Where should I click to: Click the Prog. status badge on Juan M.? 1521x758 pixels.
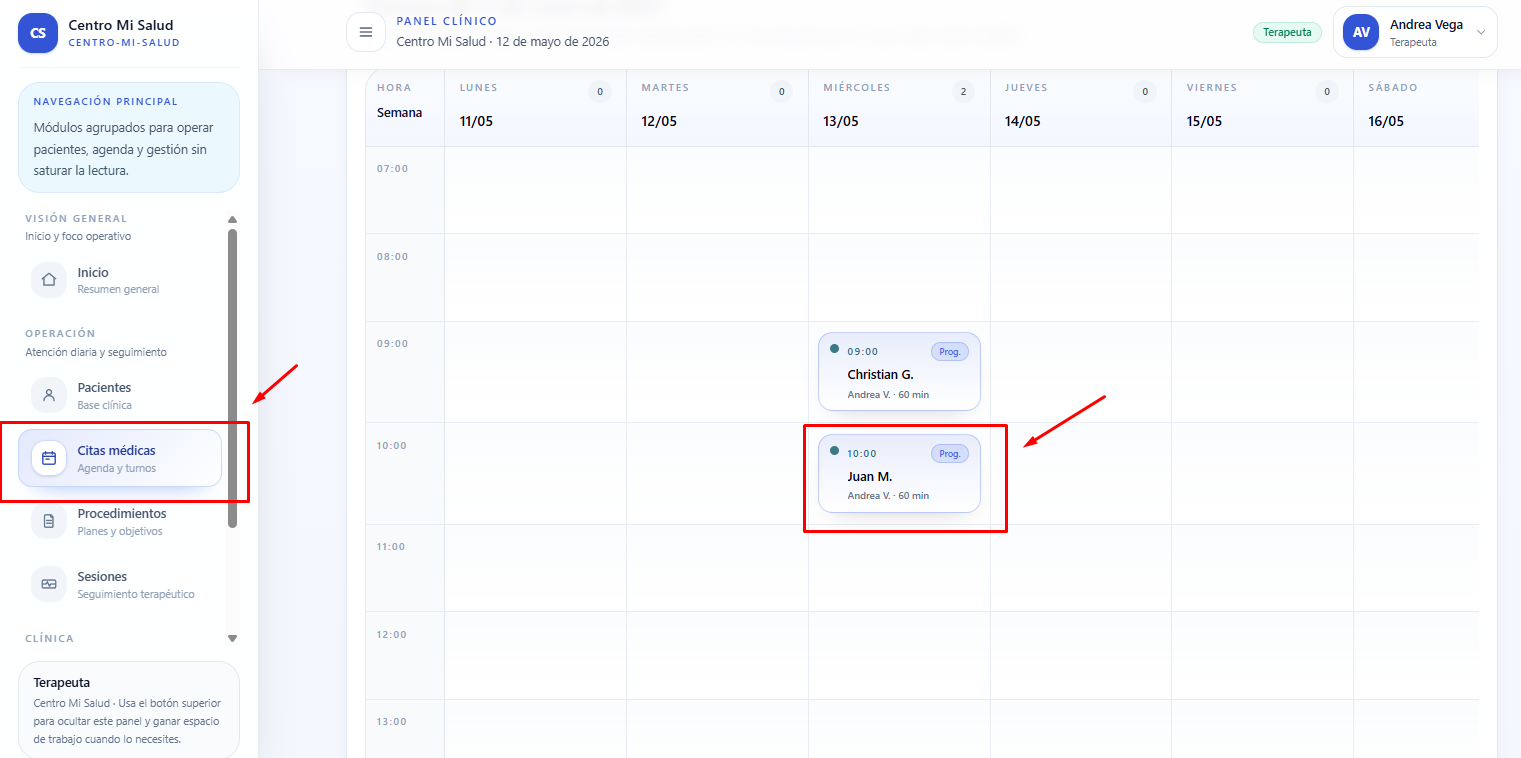950,453
